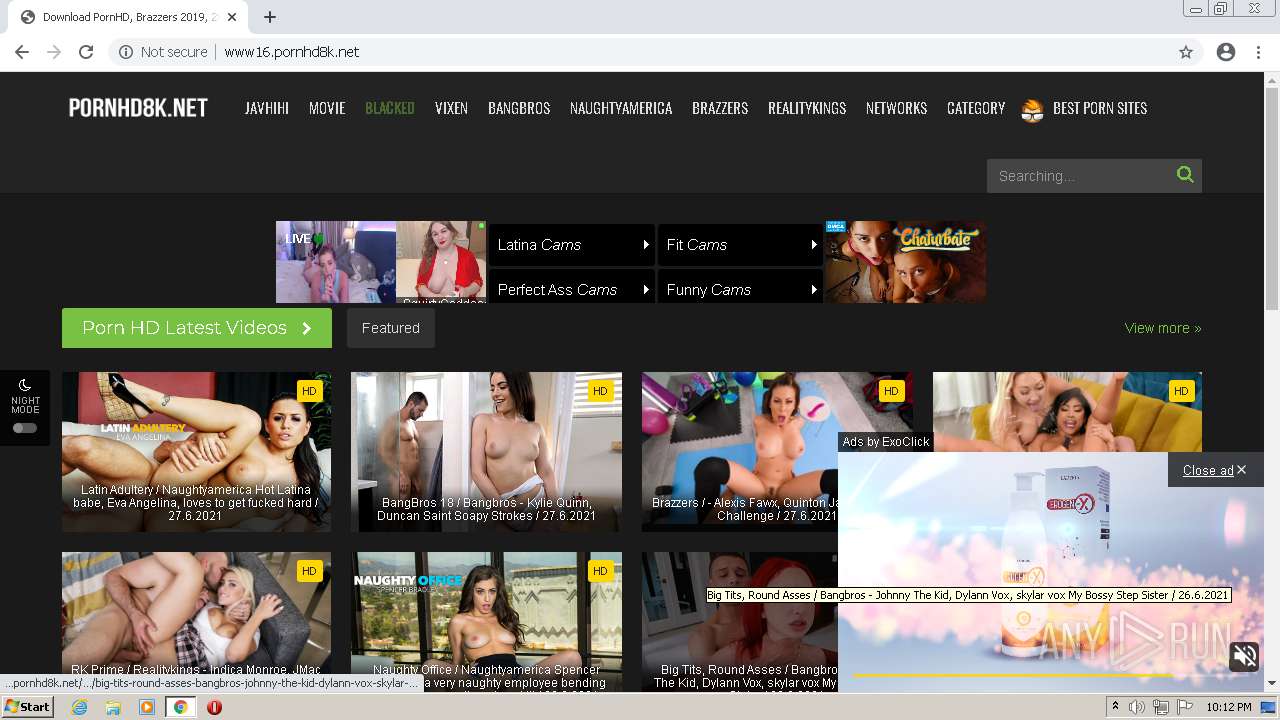This screenshot has height=720, width=1280.
Task: Expand the Latina Cams arrow
Action: 646,245
